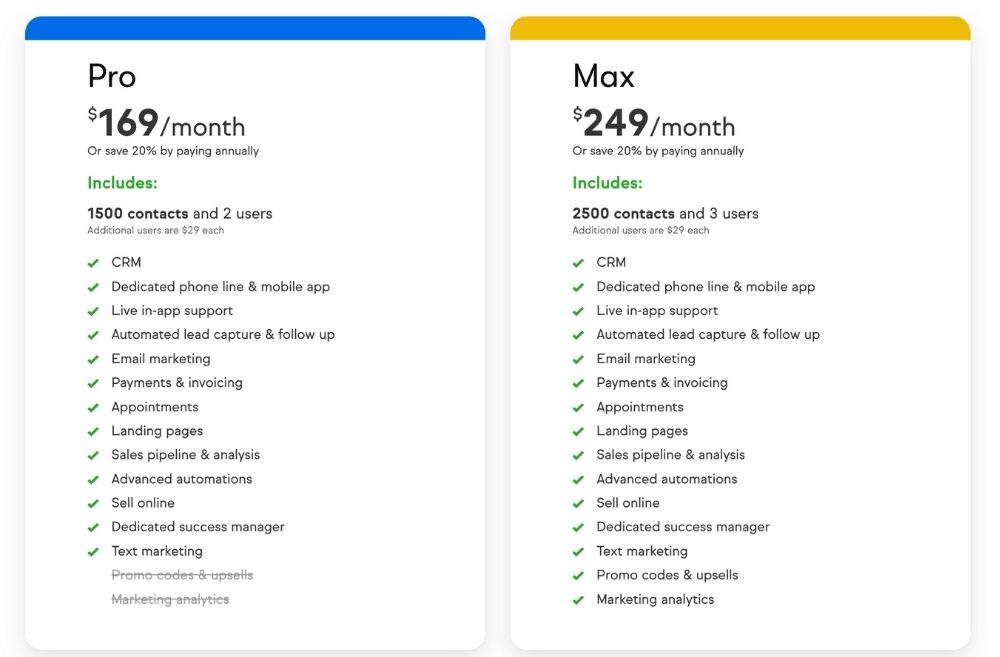1000x657 pixels.
Task: Click the checkmark beside CRM in Pro plan
Action: [x=93, y=263]
